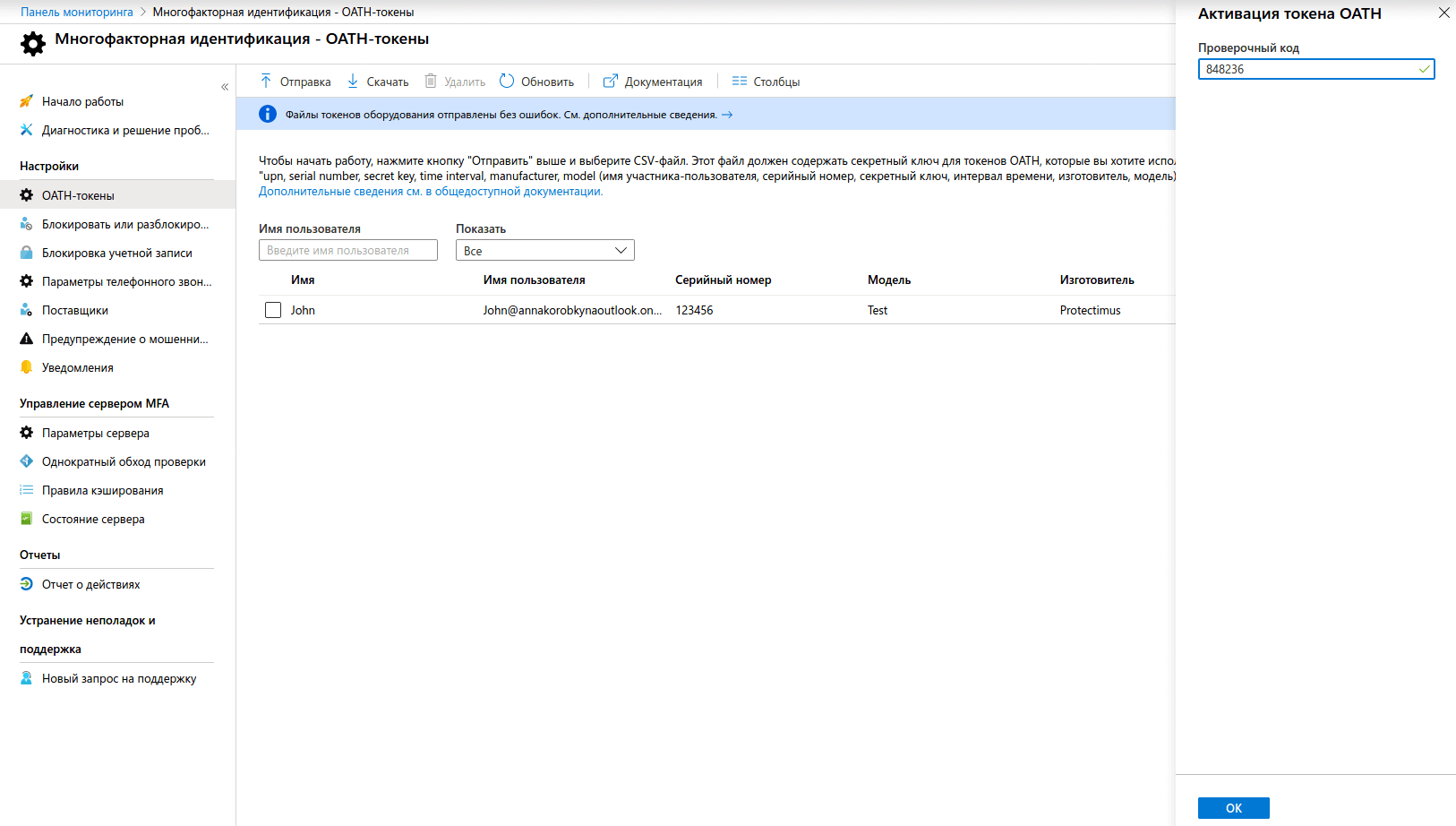Click the external link icon for Документация
The image size is (1456, 826).
pos(611,81)
